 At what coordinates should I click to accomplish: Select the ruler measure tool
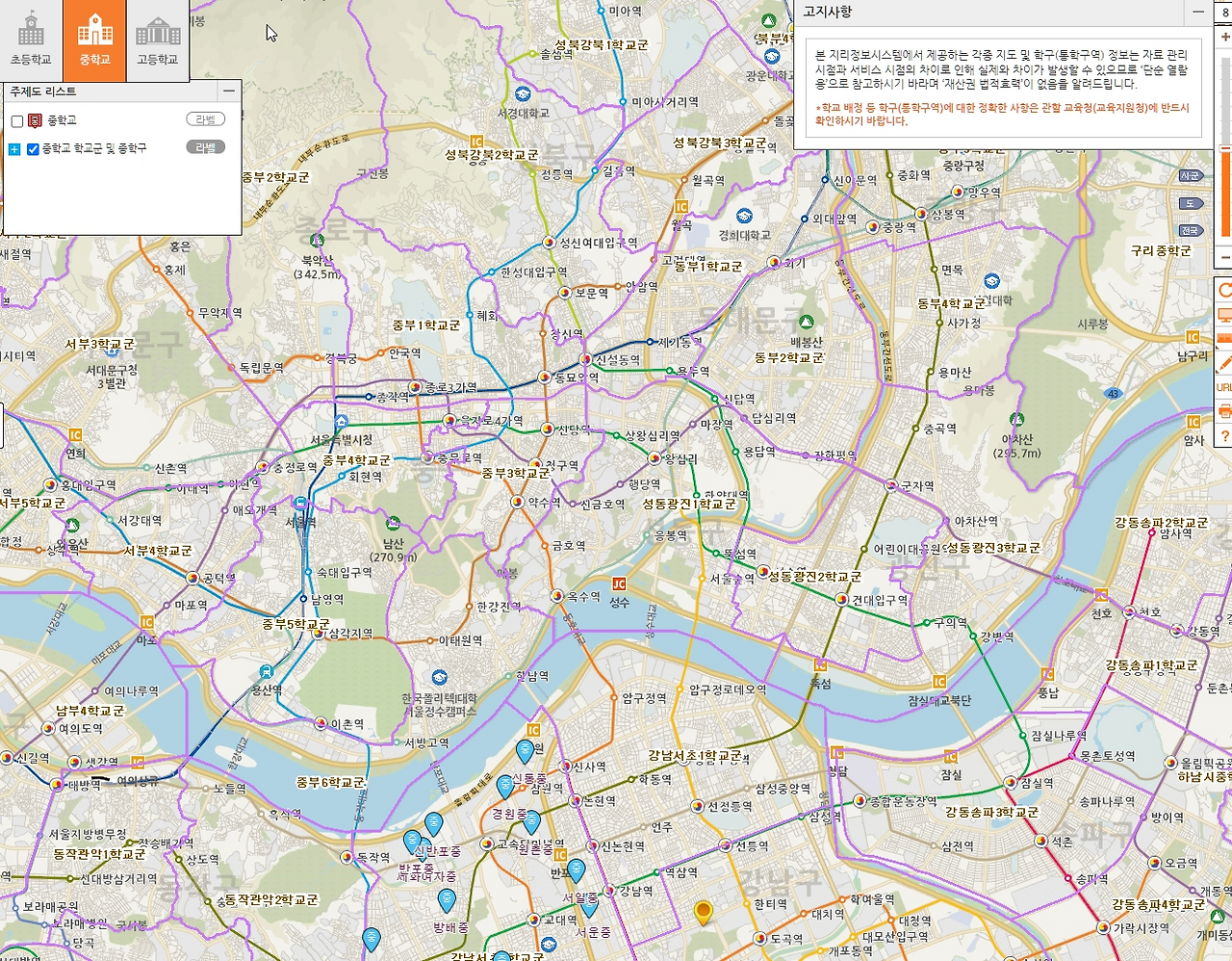(1224, 339)
